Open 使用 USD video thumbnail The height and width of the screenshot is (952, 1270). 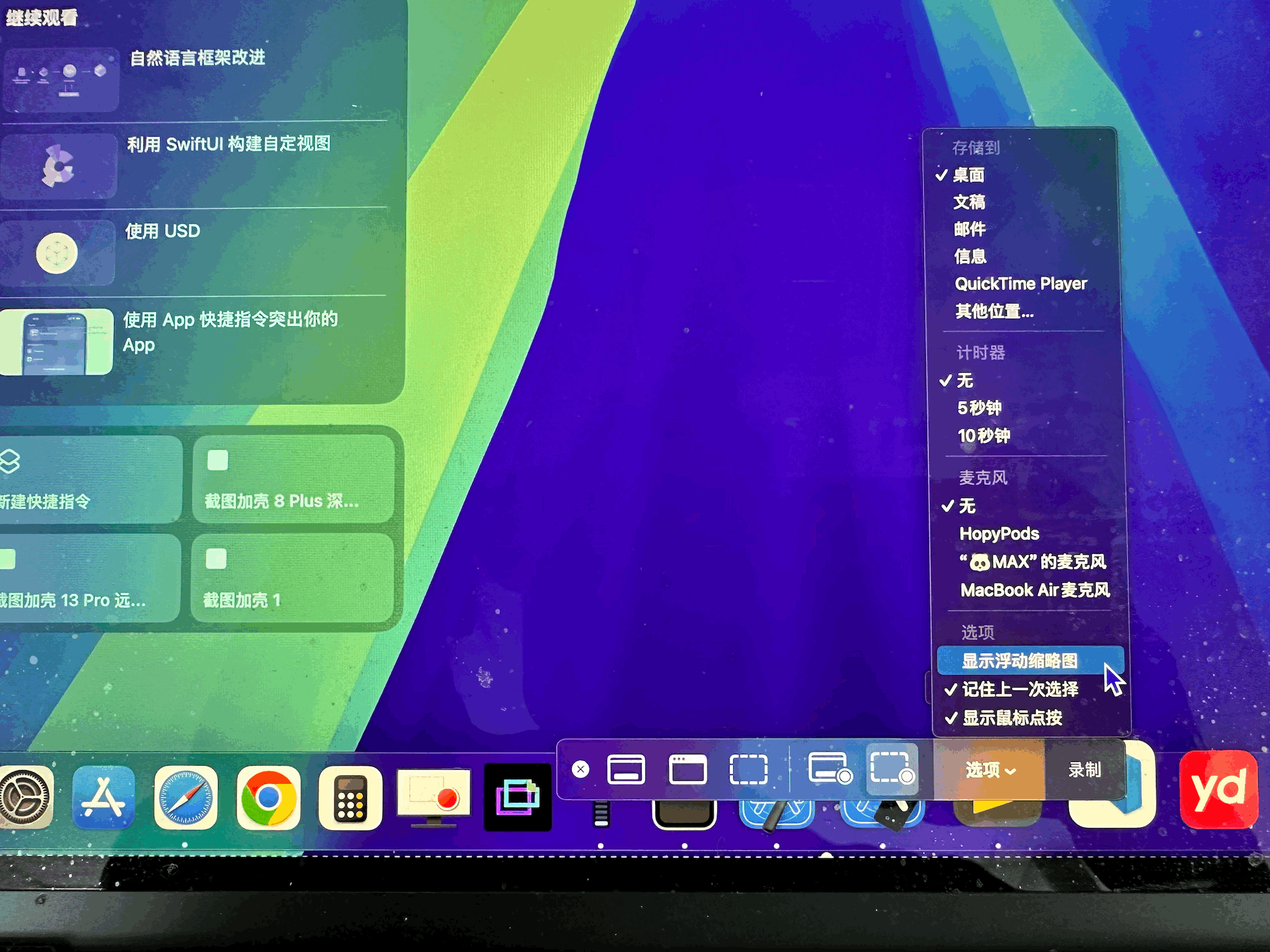point(58,253)
